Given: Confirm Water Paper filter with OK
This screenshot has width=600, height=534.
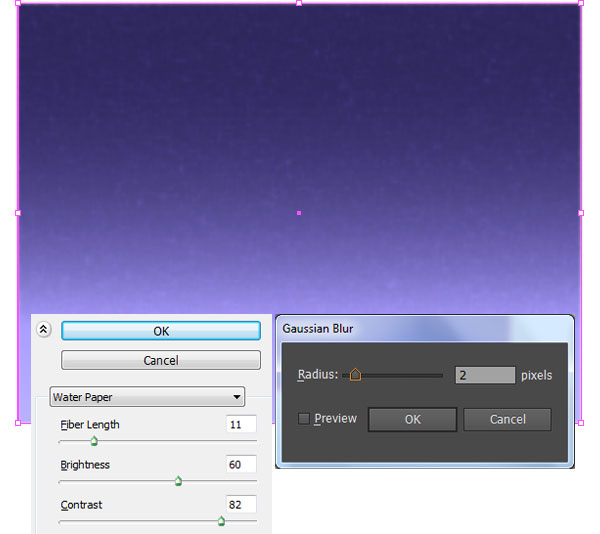Looking at the screenshot, I should click(161, 331).
